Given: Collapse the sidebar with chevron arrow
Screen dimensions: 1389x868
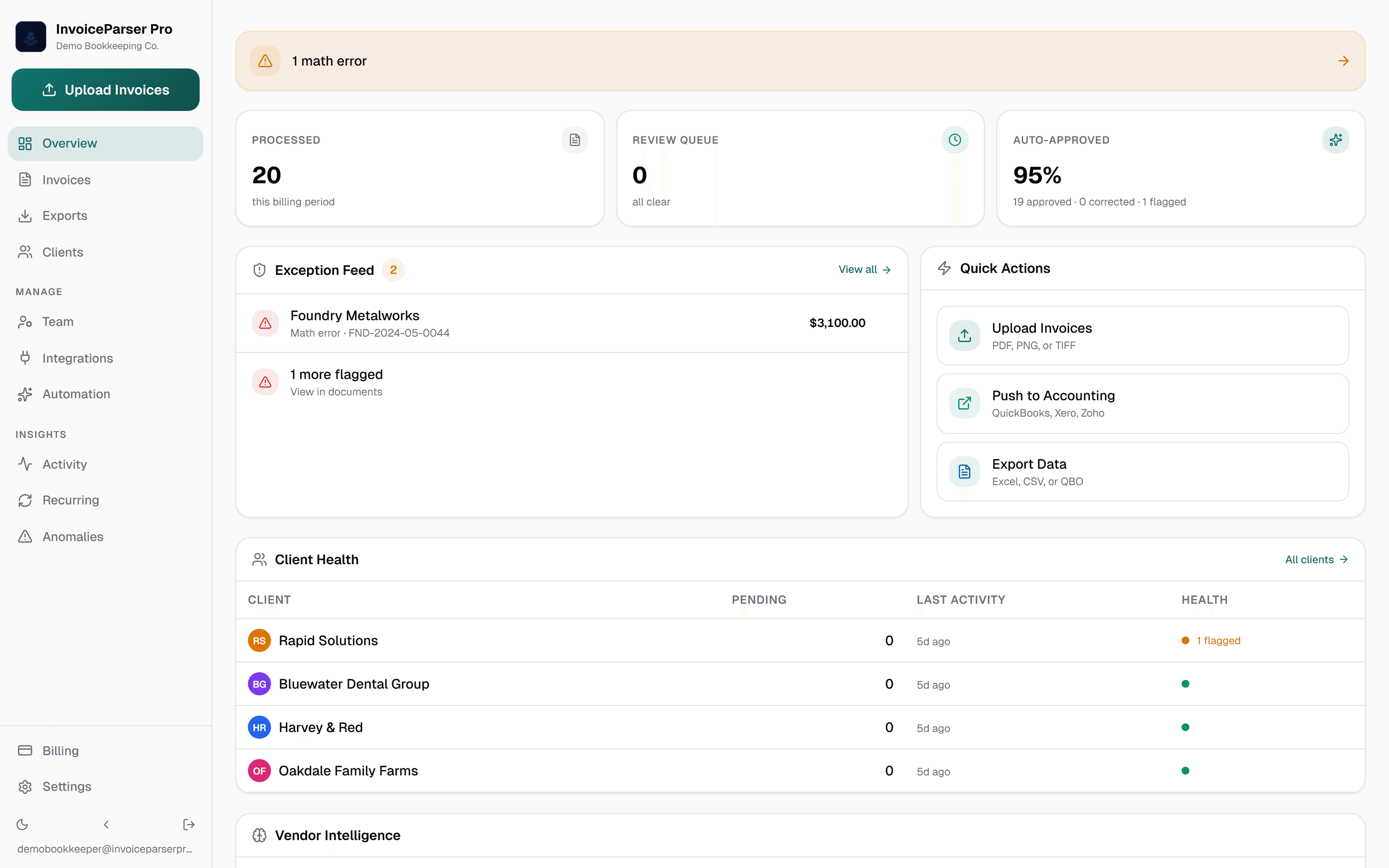Looking at the screenshot, I should coord(106,824).
